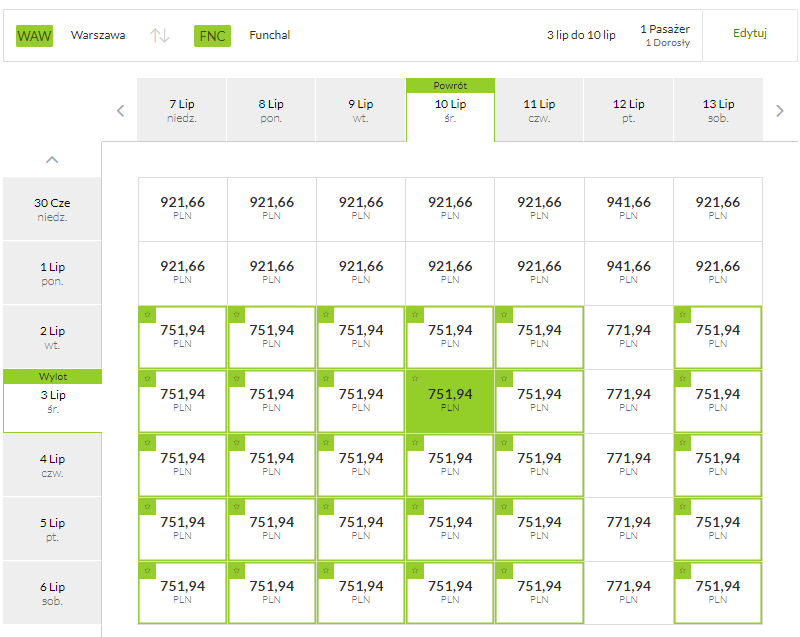Select return date tab 13 Lip sob.
Viewport: 800px width, 637px height.
(x=718, y=110)
